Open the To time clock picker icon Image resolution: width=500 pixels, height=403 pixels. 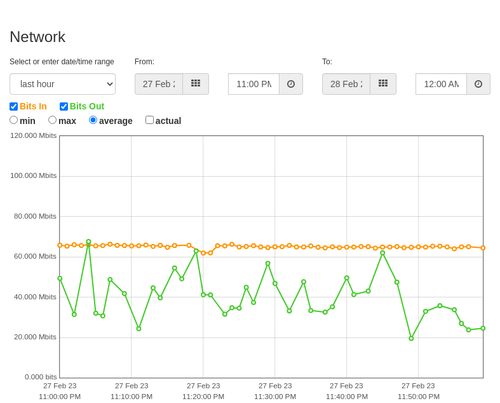[x=478, y=84]
